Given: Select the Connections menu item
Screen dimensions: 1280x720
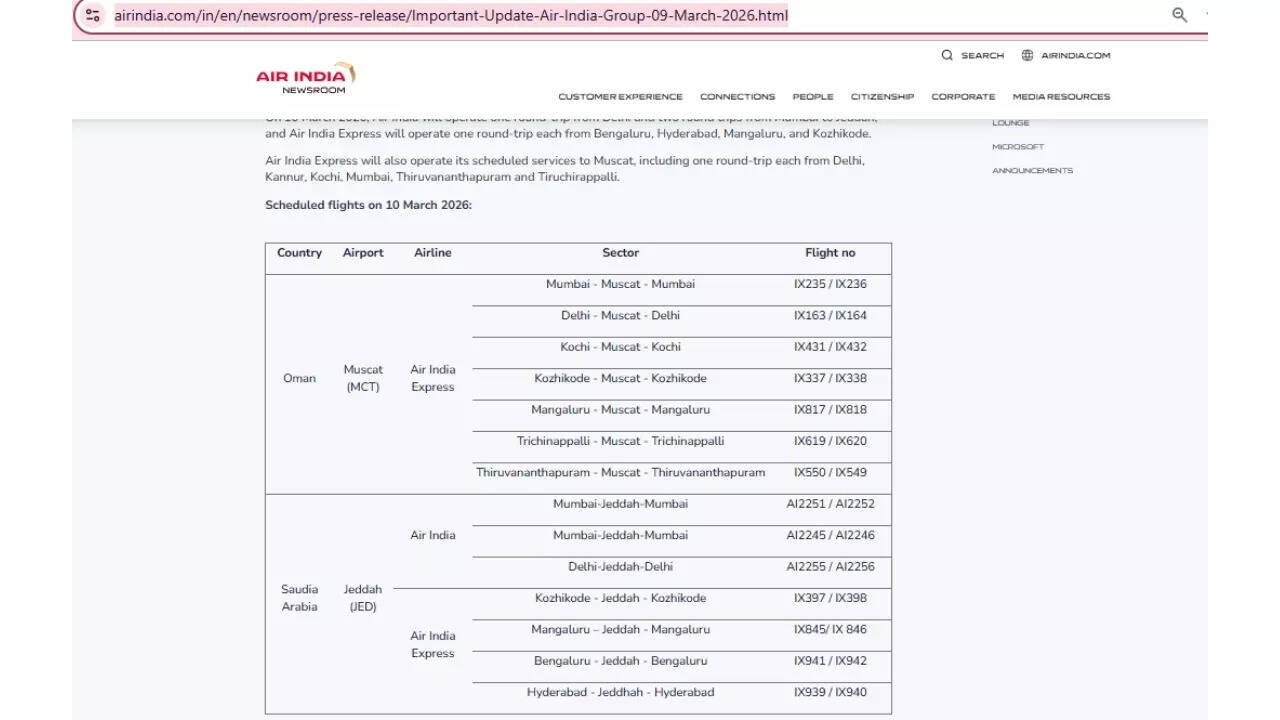Looking at the screenshot, I should pos(737,97).
